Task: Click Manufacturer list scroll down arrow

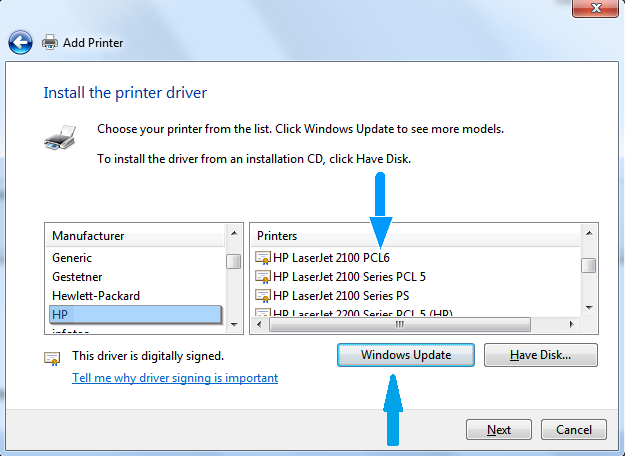Action: 234,324
